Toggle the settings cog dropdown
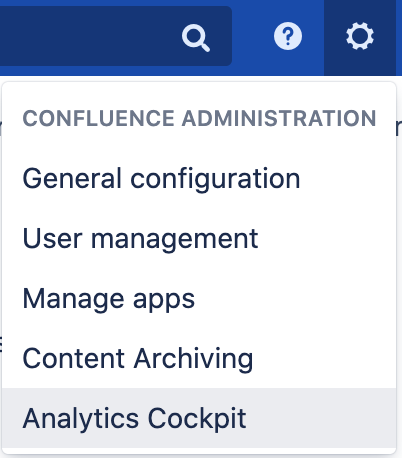Viewport: 402px width, 458px height. 360,36
